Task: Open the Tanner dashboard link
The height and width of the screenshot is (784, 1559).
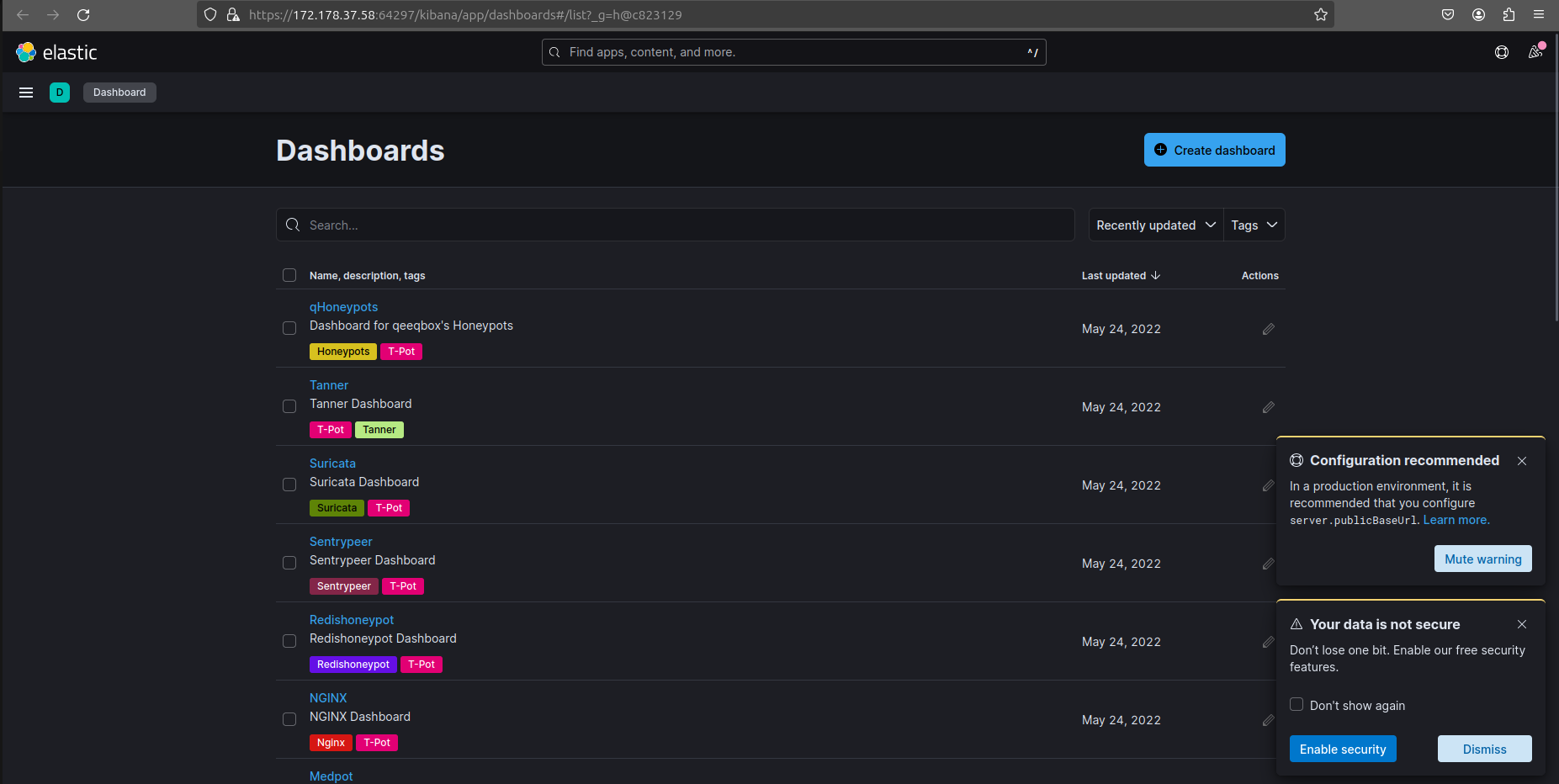Action: tap(329, 385)
